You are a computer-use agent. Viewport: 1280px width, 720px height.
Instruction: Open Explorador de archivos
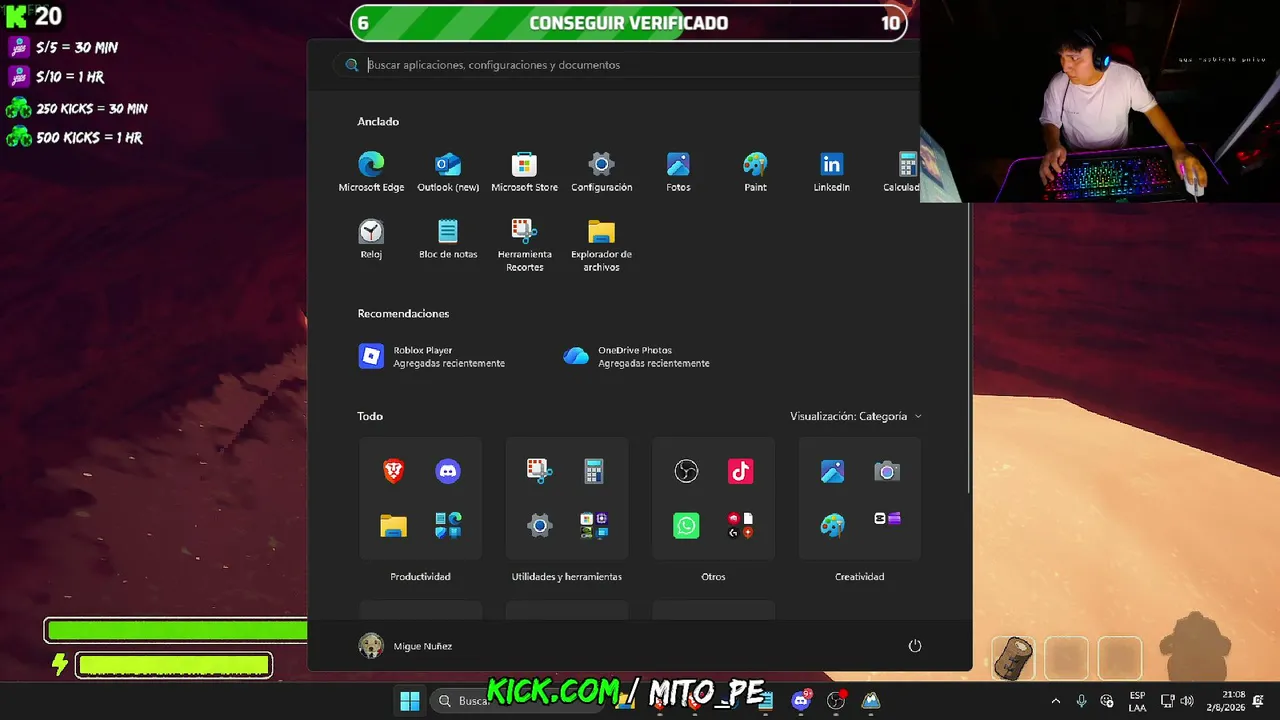pyautogui.click(x=601, y=245)
